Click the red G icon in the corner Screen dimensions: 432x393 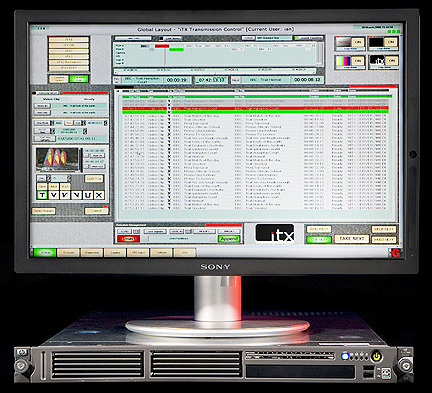396,252
